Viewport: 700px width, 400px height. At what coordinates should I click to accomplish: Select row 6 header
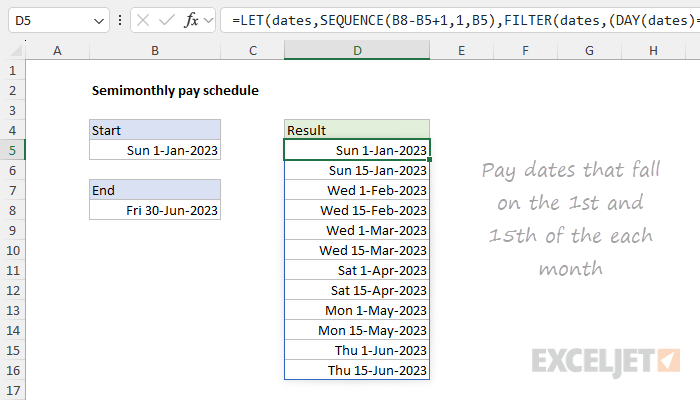[12, 171]
